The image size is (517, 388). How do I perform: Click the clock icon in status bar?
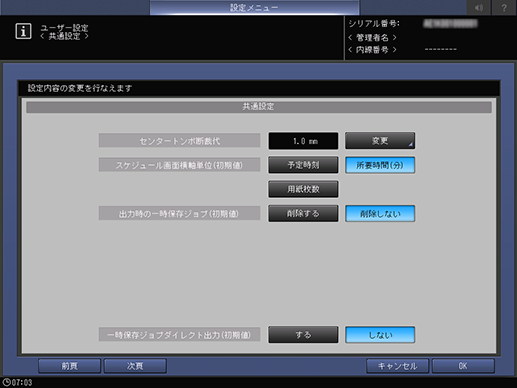pyautogui.click(x=6, y=382)
